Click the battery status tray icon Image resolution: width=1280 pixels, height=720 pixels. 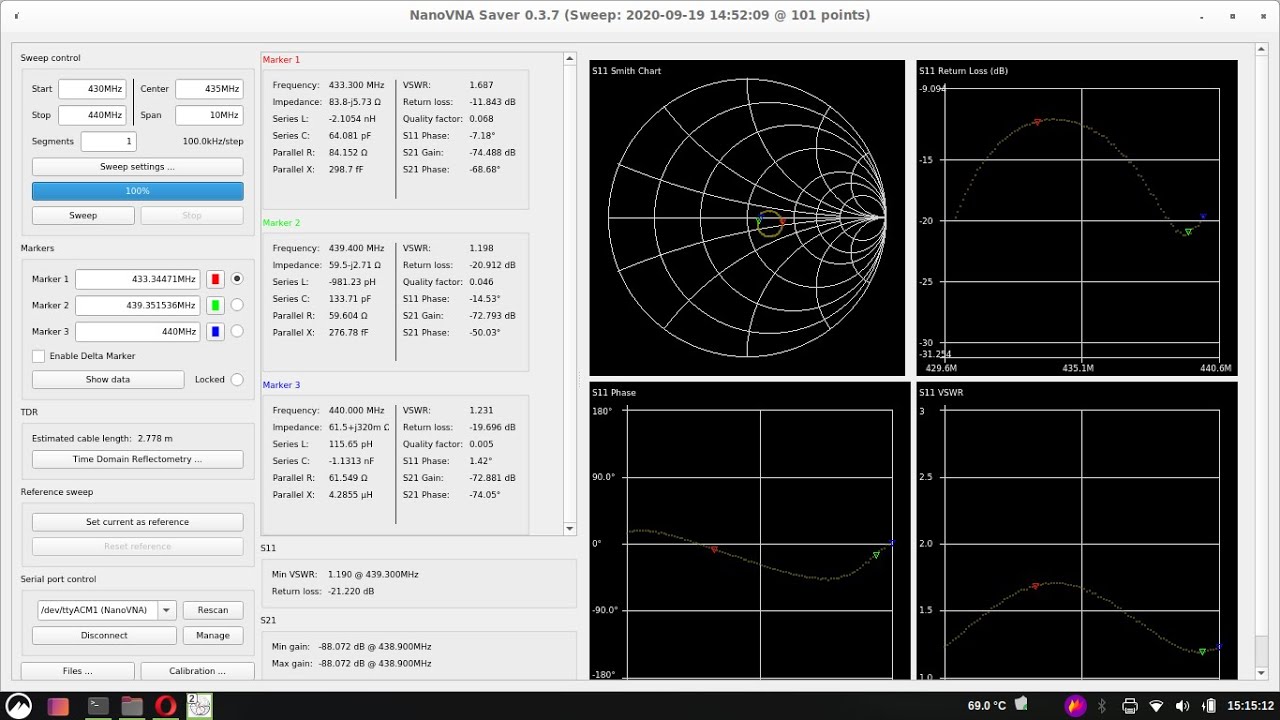point(1209,706)
